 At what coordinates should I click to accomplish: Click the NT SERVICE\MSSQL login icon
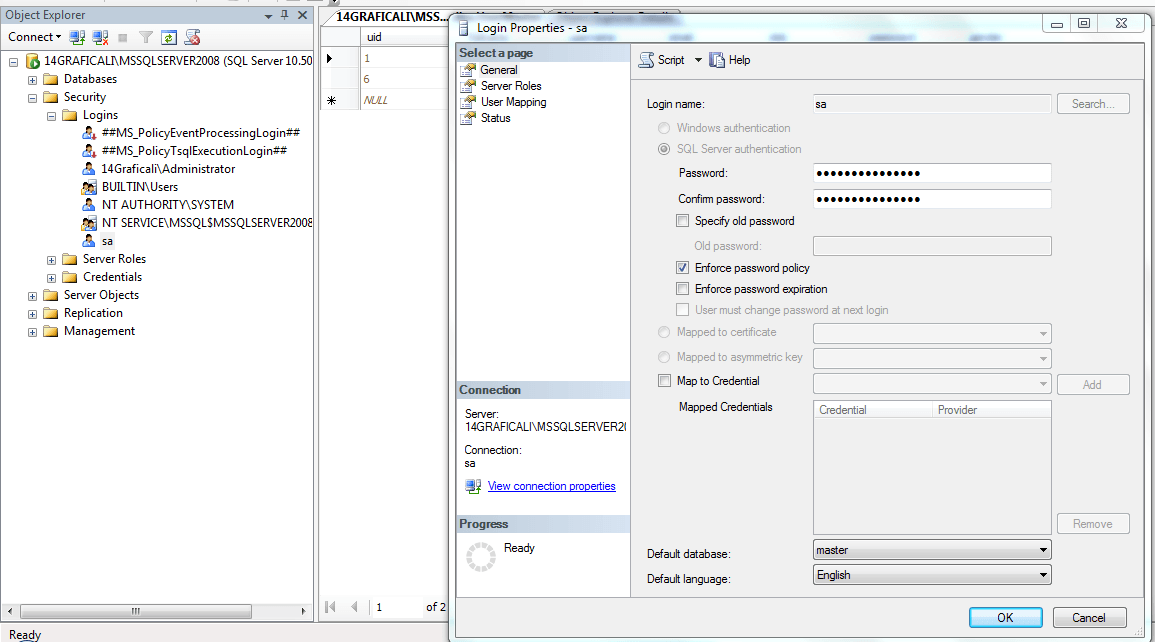point(89,223)
